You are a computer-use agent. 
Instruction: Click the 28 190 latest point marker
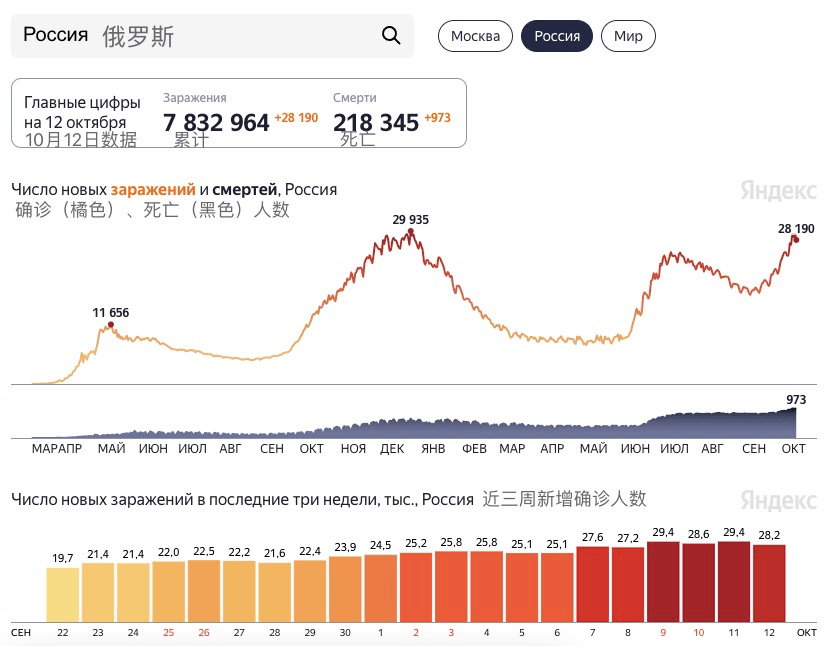pos(795,239)
